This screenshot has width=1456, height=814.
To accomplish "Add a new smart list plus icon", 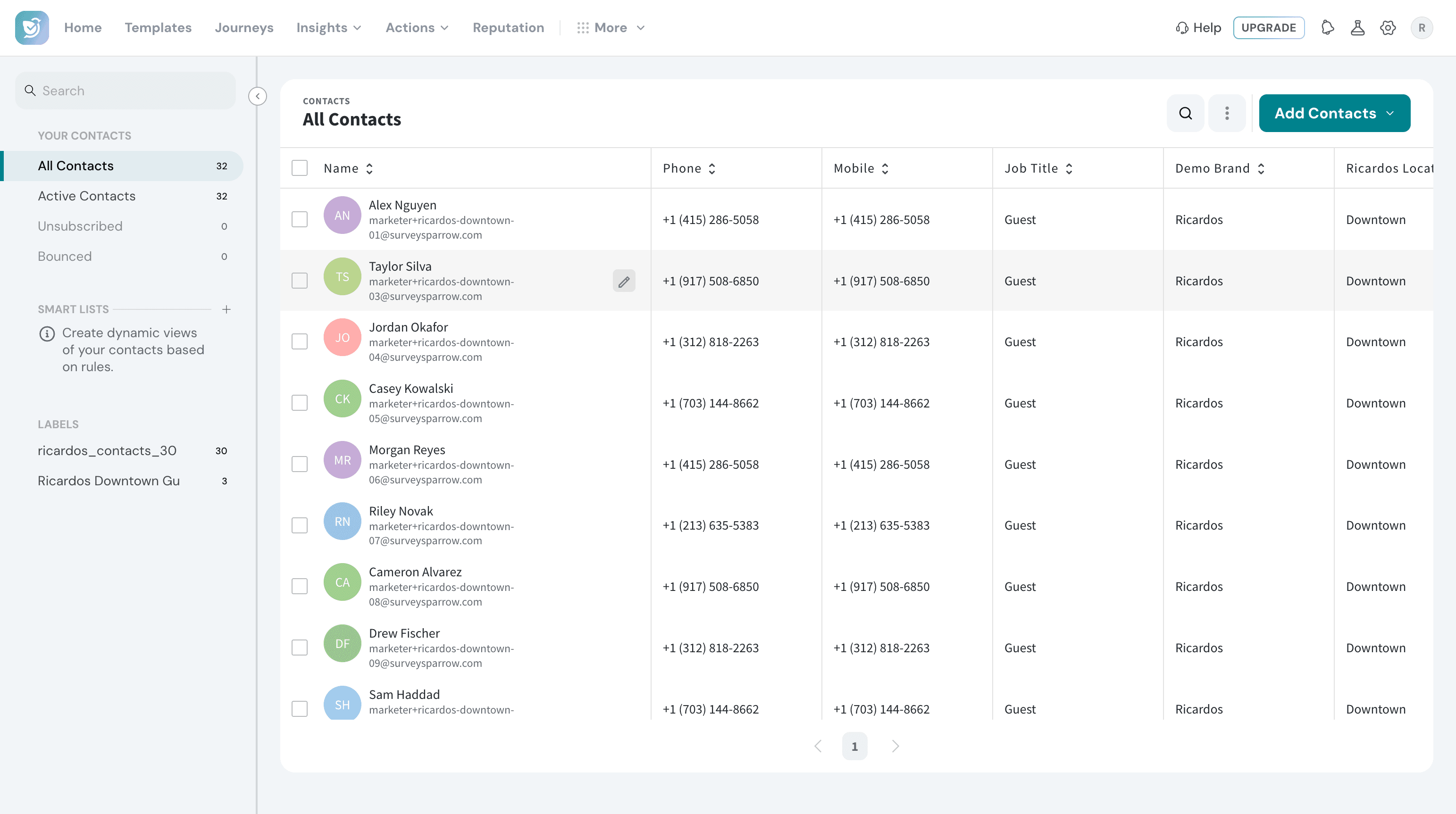I will point(226,309).
